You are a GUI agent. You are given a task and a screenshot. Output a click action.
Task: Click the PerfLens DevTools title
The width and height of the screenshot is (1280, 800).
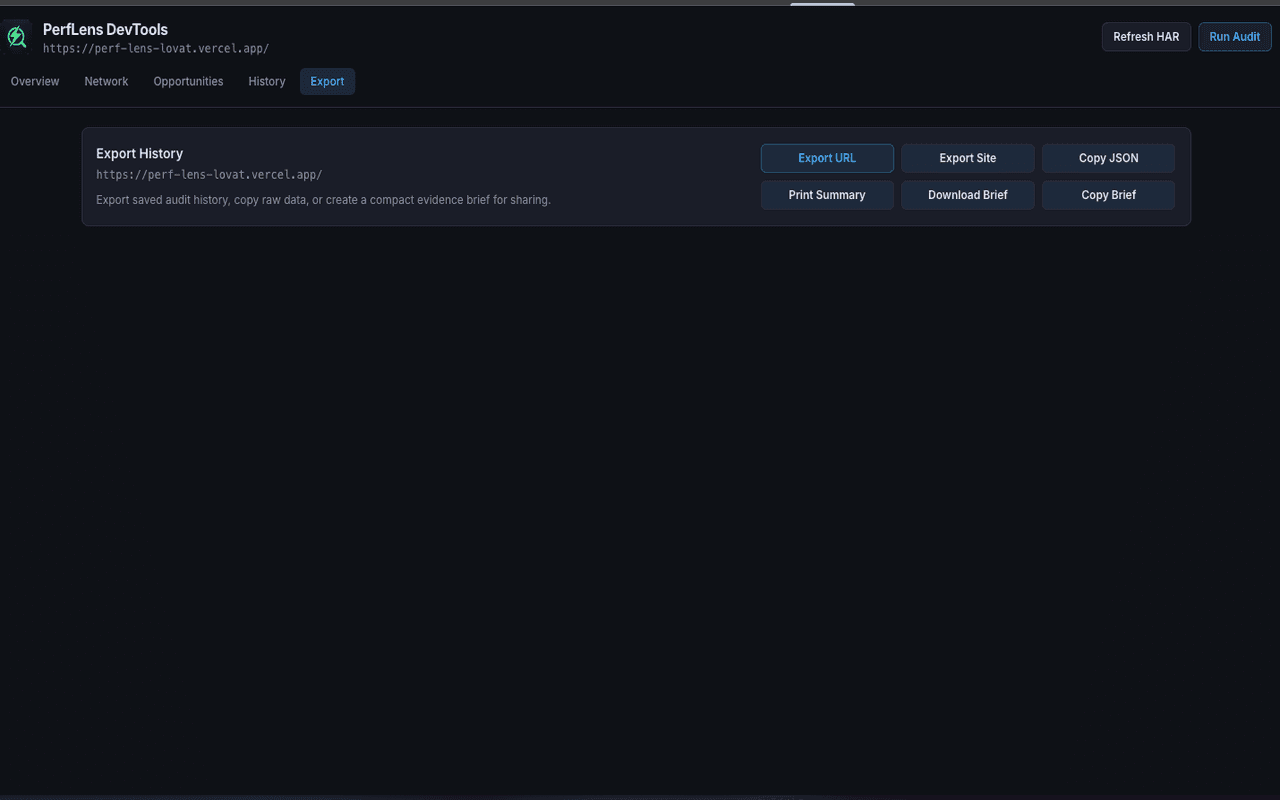(x=105, y=30)
